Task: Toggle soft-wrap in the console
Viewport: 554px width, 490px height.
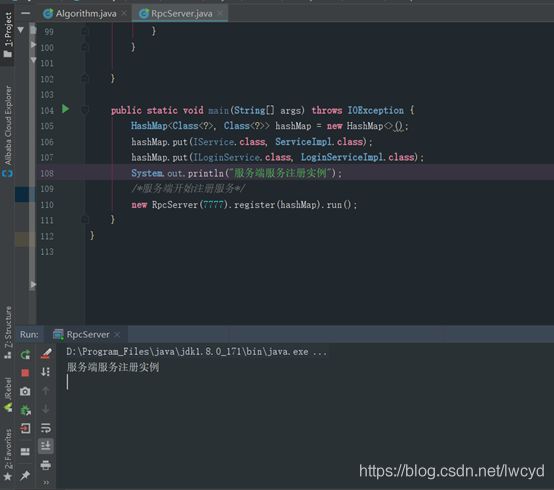Action: pos(46,428)
